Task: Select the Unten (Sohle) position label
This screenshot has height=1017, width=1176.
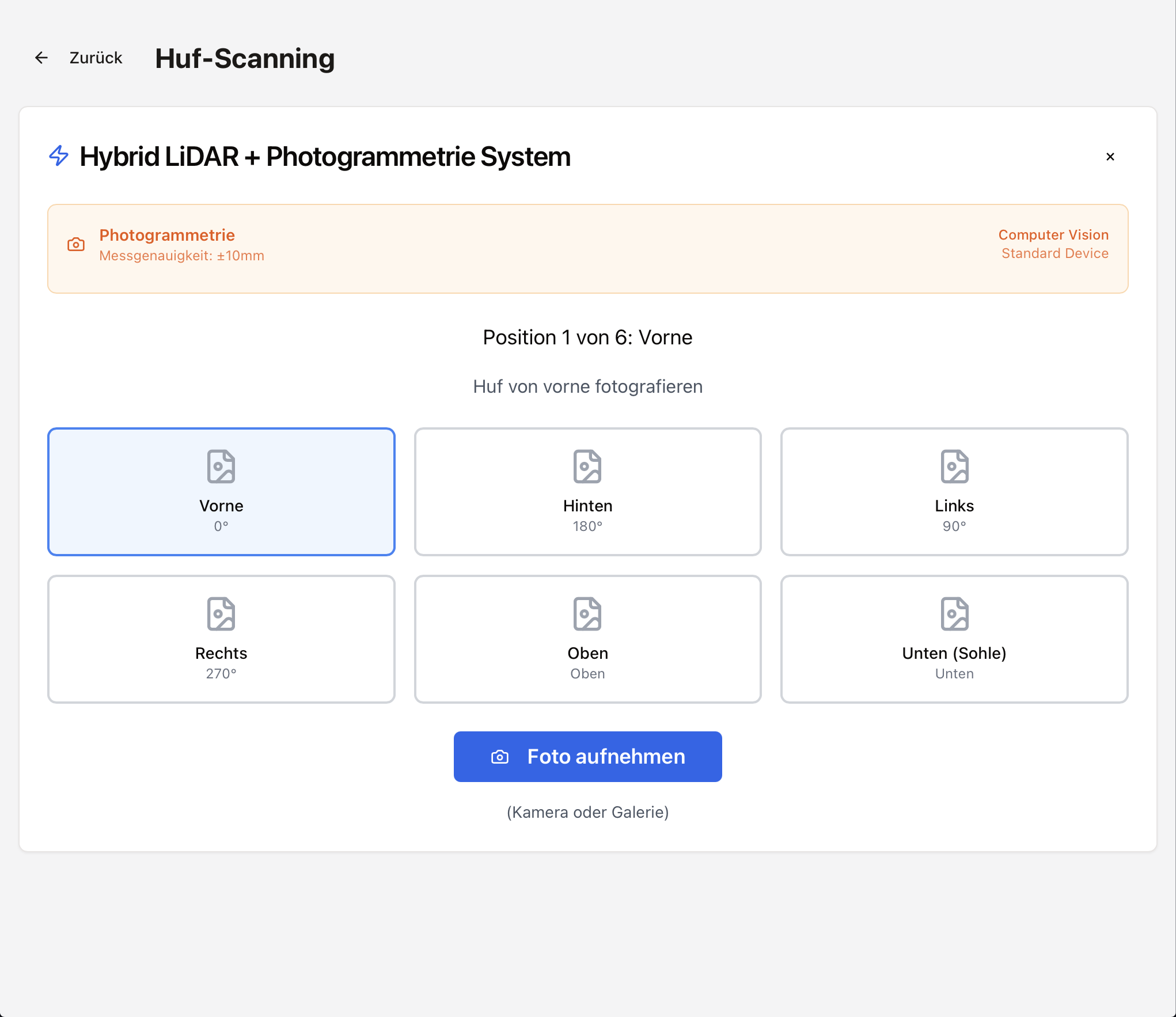Action: (x=954, y=654)
